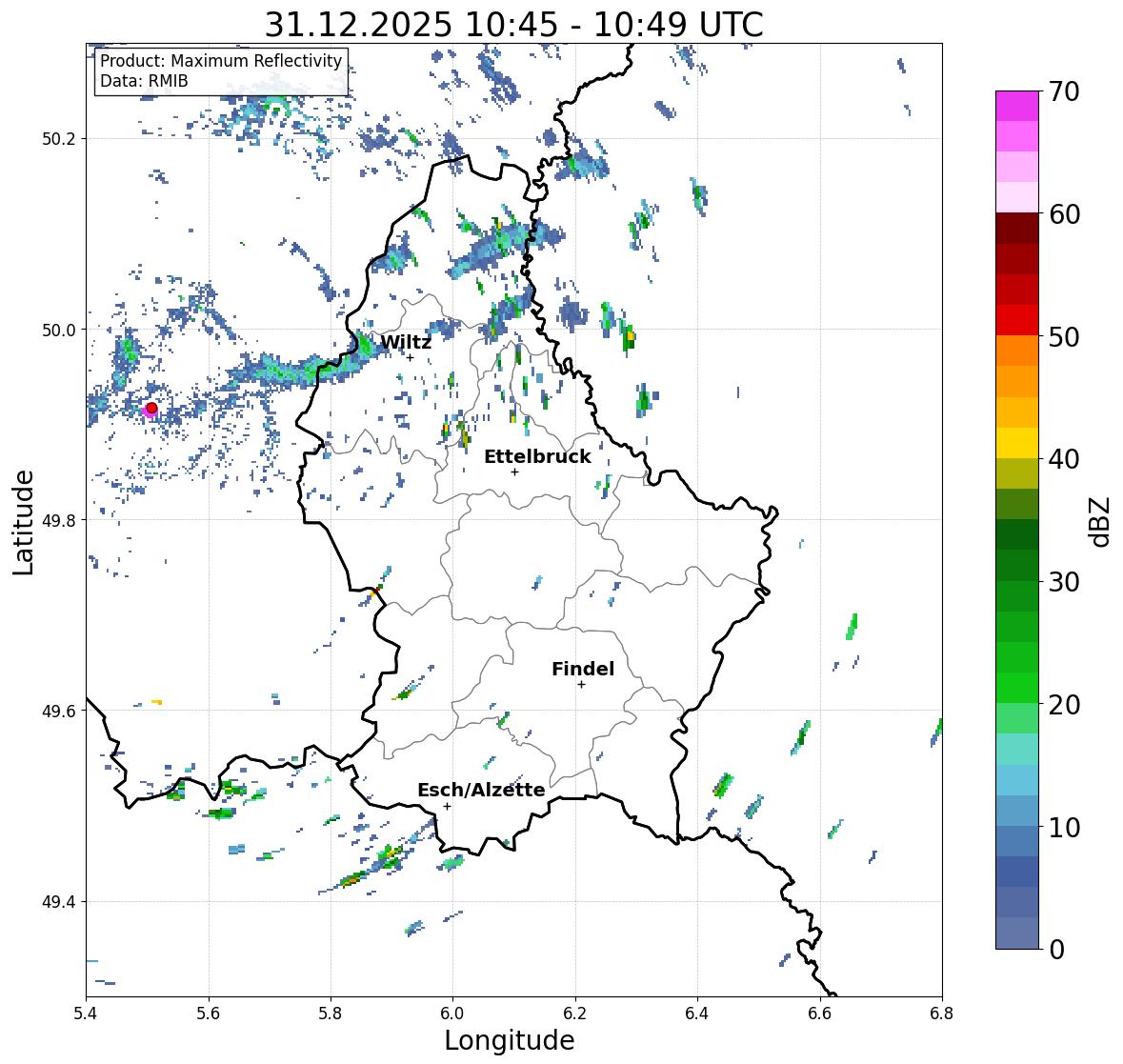Image resolution: width=1123 pixels, height=1064 pixels.
Task: Click the 10 tick on the colorbar
Action: [x=1064, y=827]
